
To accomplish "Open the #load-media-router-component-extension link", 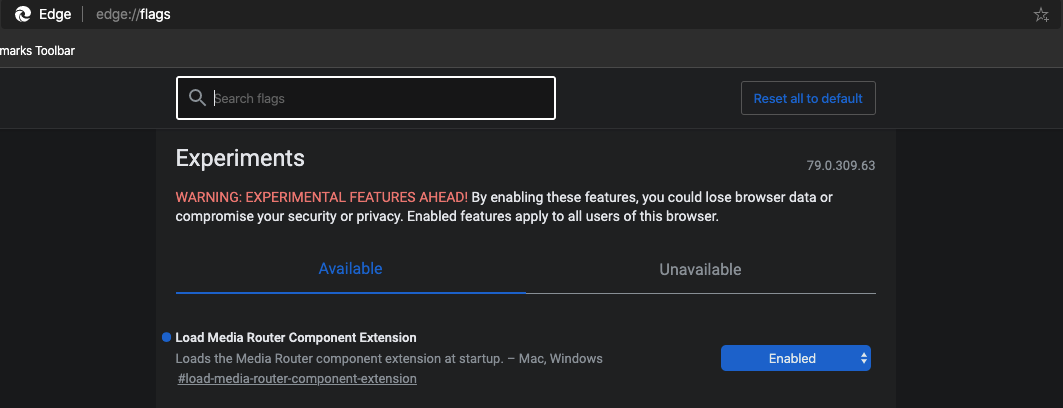I will click(x=297, y=379).
